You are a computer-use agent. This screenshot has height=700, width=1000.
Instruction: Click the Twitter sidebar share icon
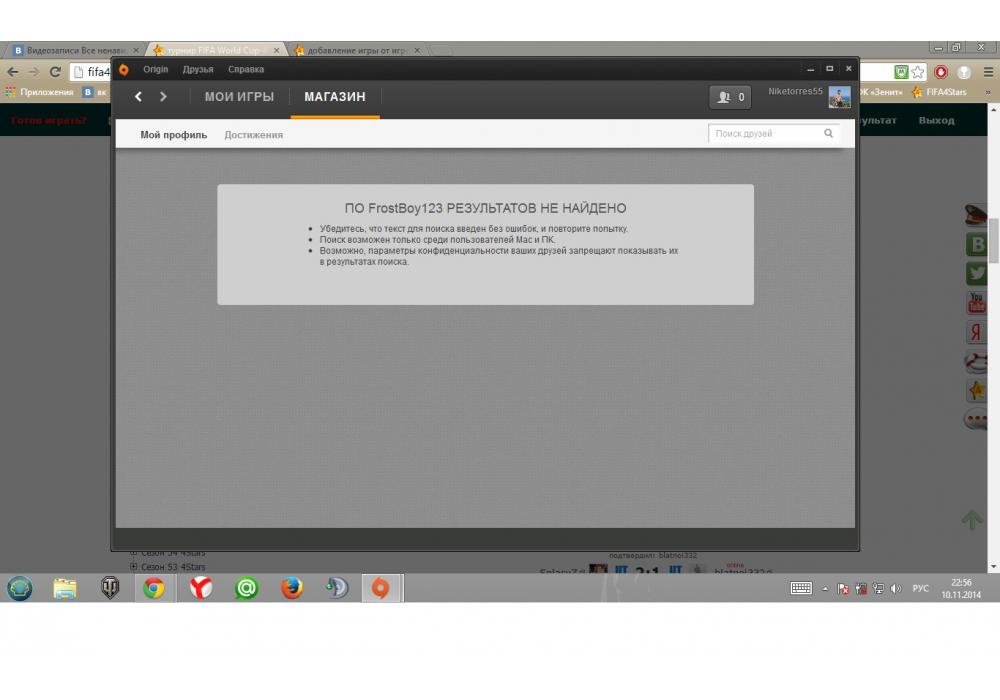(976, 274)
